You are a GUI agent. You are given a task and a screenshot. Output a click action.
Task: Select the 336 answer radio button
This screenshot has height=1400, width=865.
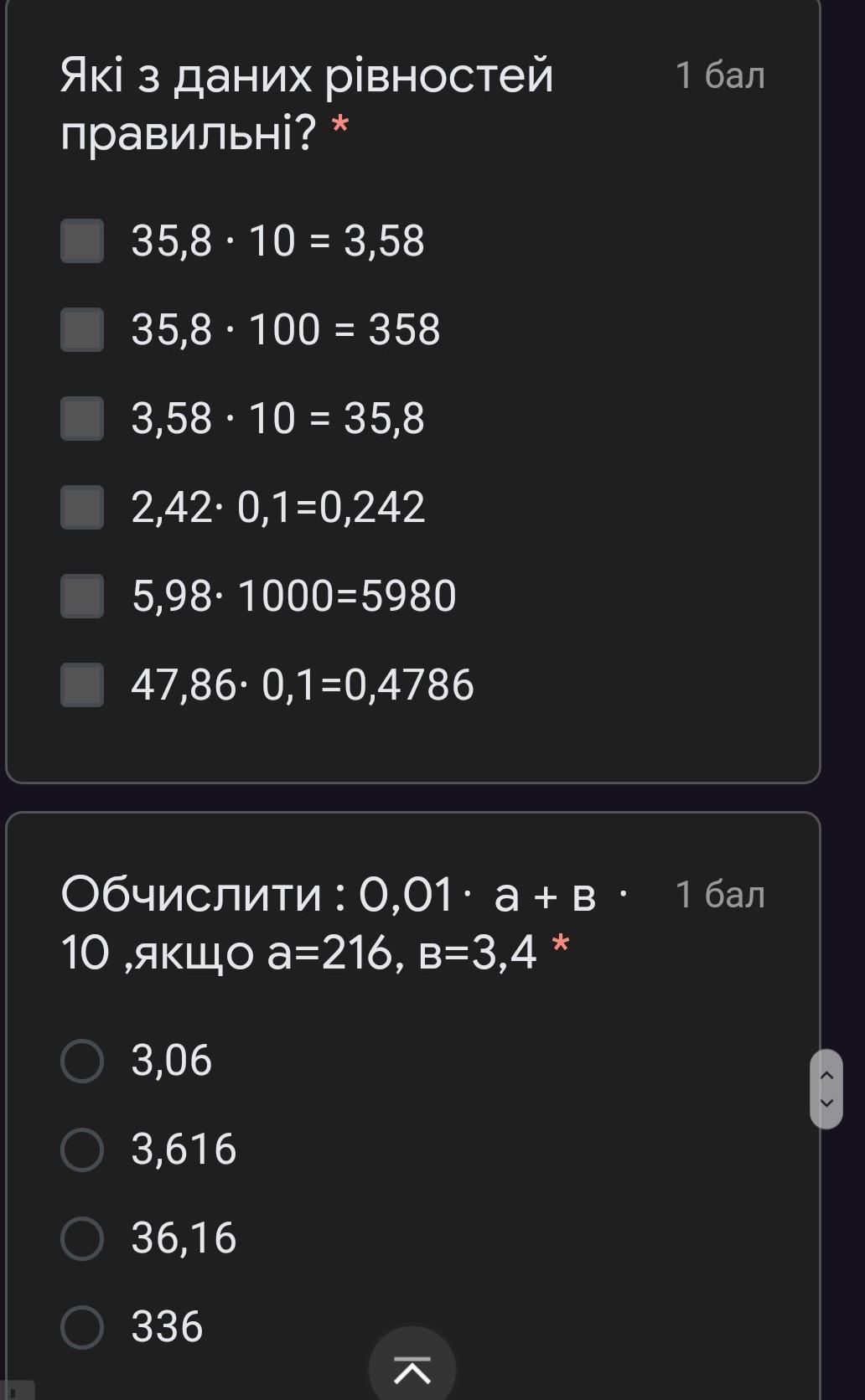pyautogui.click(x=82, y=1327)
